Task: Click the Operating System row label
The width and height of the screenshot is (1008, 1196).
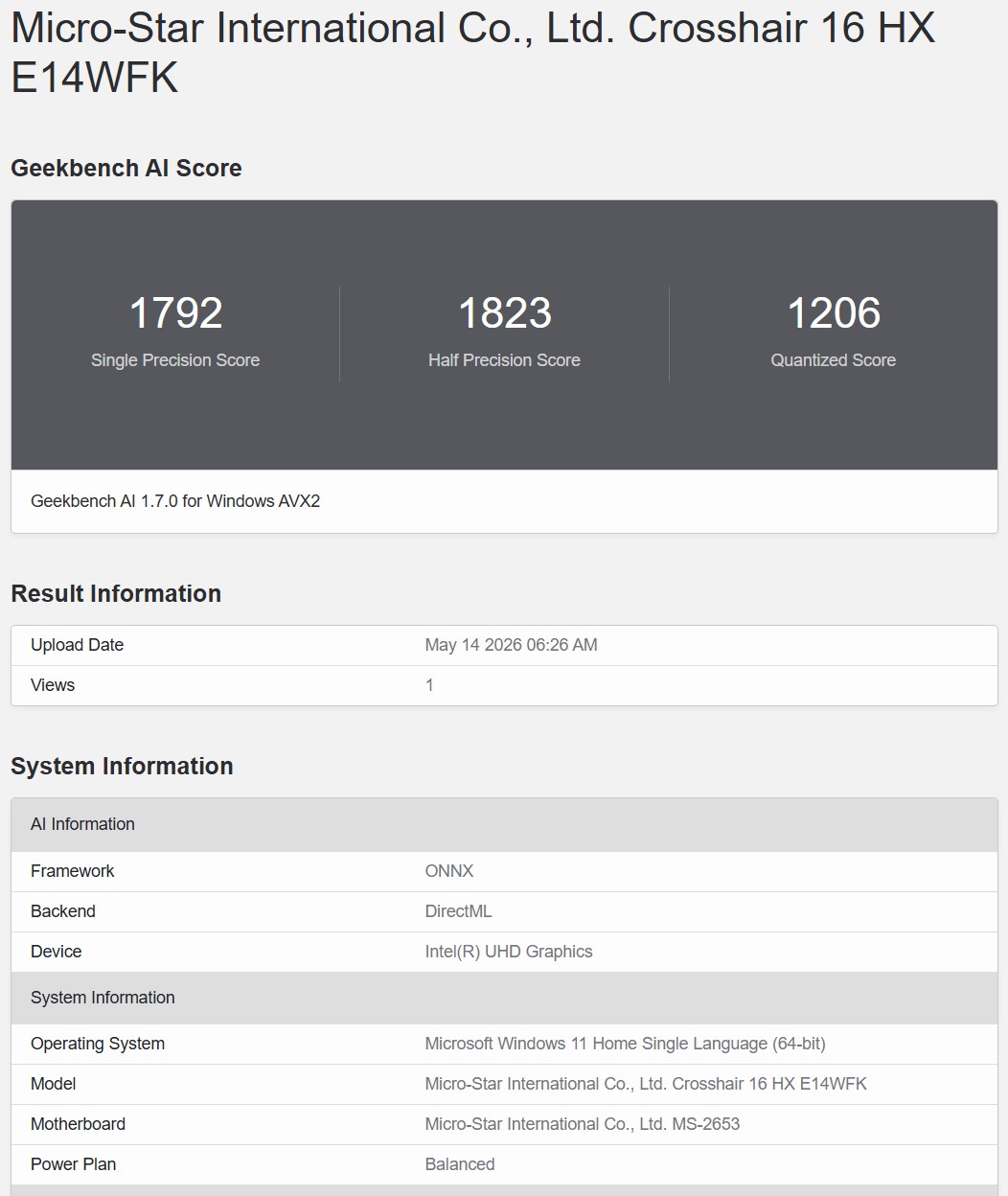Action: [98, 1044]
